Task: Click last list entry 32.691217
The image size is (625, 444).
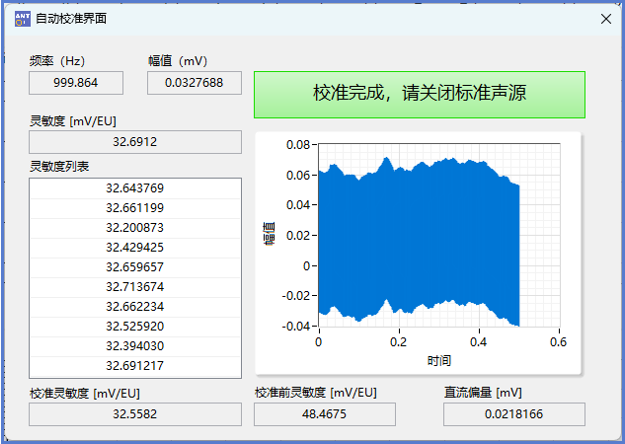Action: coord(135,366)
